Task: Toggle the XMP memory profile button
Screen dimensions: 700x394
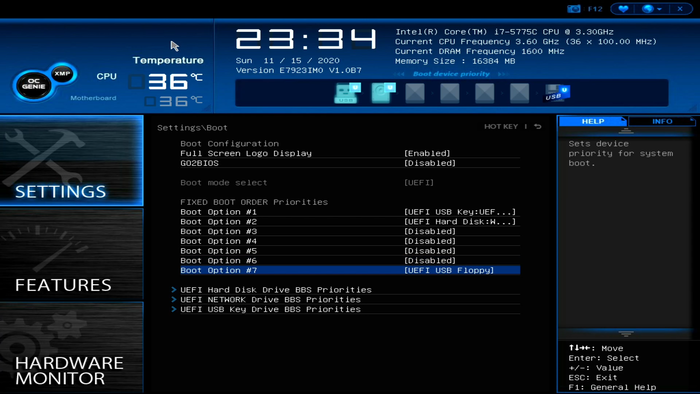Action: coord(62,74)
